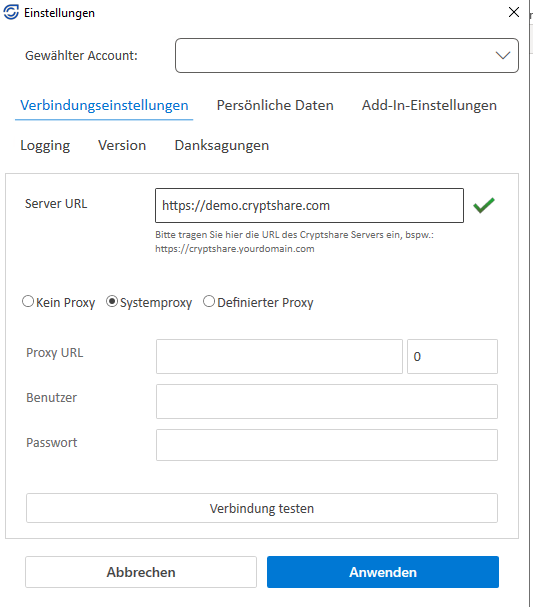
Task: Click the Passwort label
Action: point(51,442)
